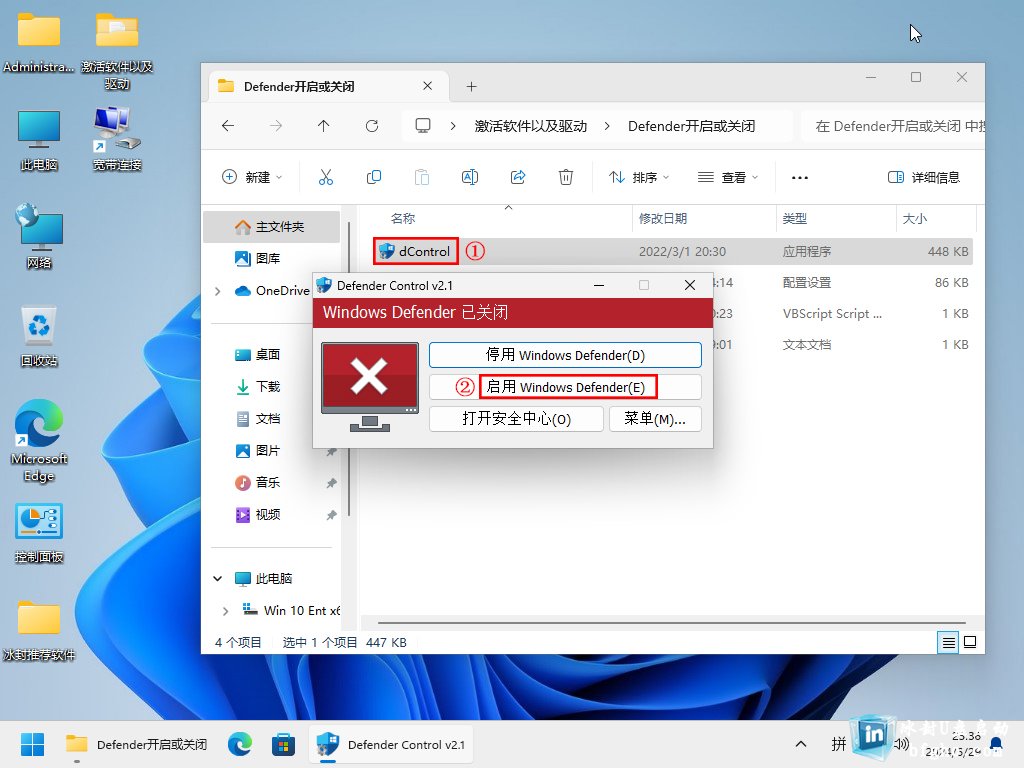Open the 此电脑 desktop icon

point(39,140)
